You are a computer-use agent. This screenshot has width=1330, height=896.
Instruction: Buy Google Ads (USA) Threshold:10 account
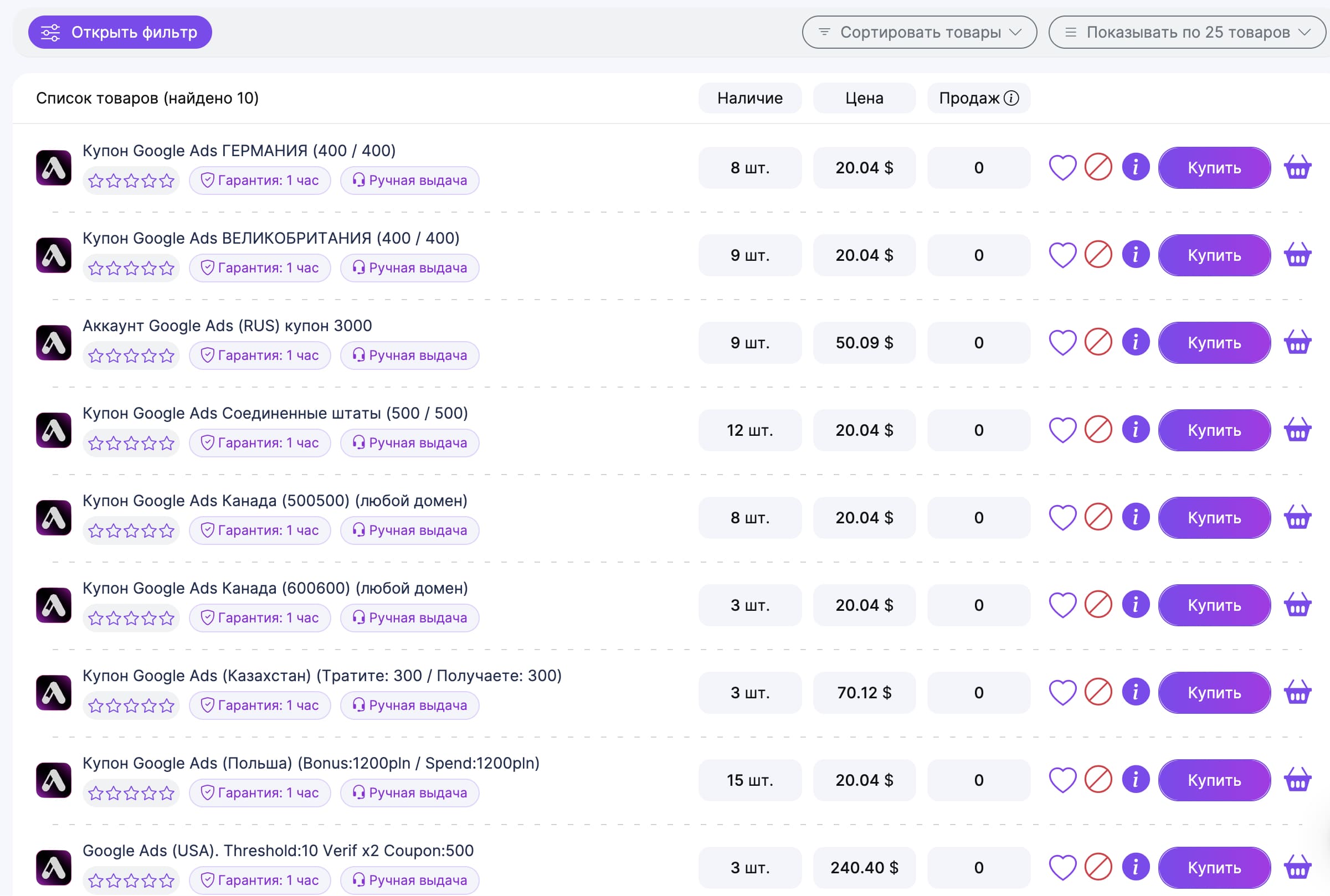[x=1215, y=867]
